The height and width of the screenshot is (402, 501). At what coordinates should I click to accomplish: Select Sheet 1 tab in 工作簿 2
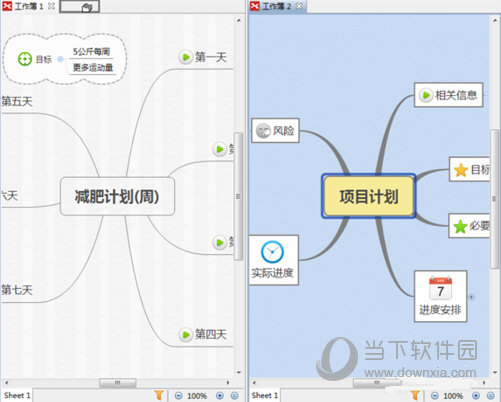265,396
